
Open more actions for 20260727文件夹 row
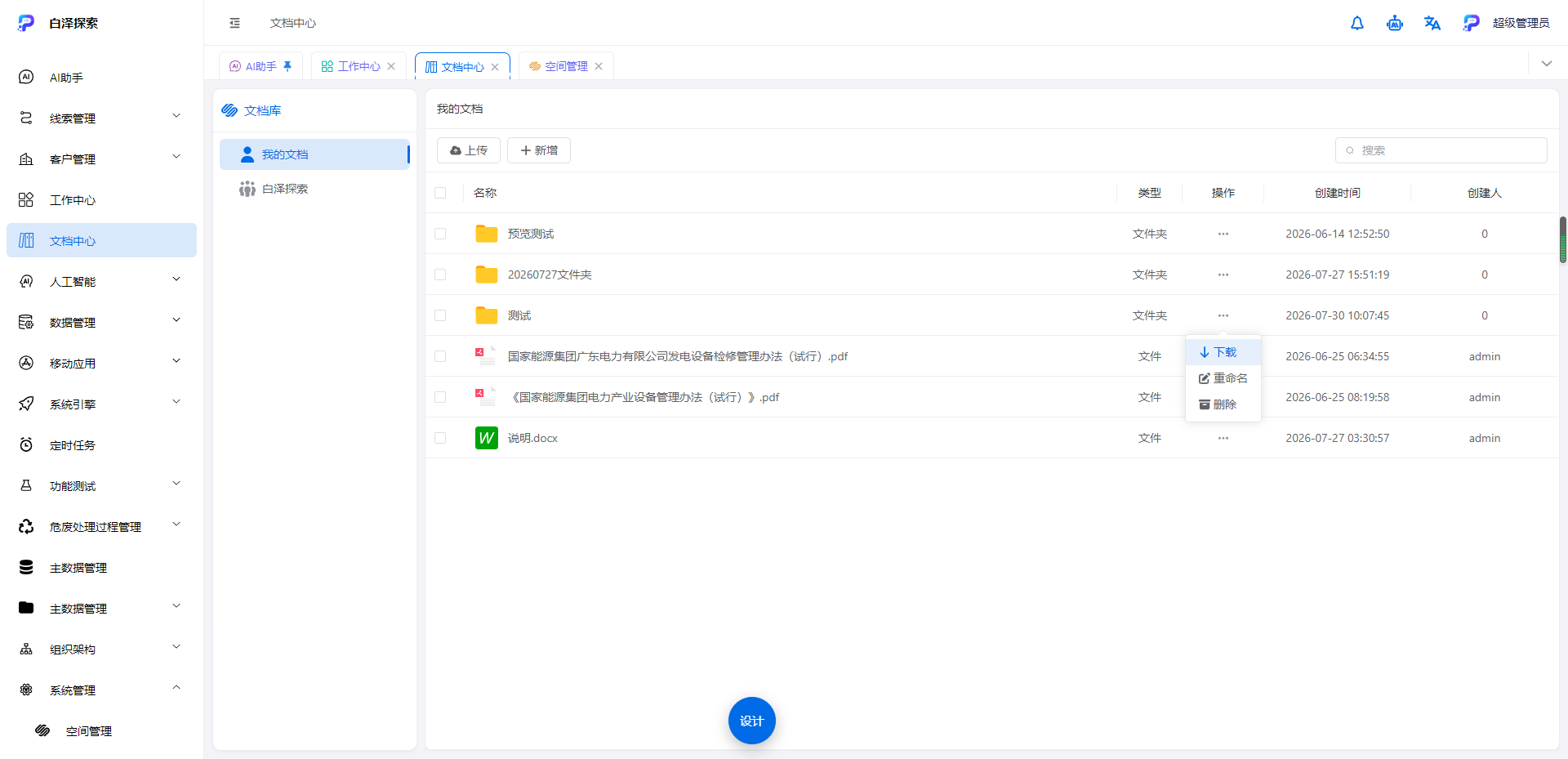[x=1223, y=275]
